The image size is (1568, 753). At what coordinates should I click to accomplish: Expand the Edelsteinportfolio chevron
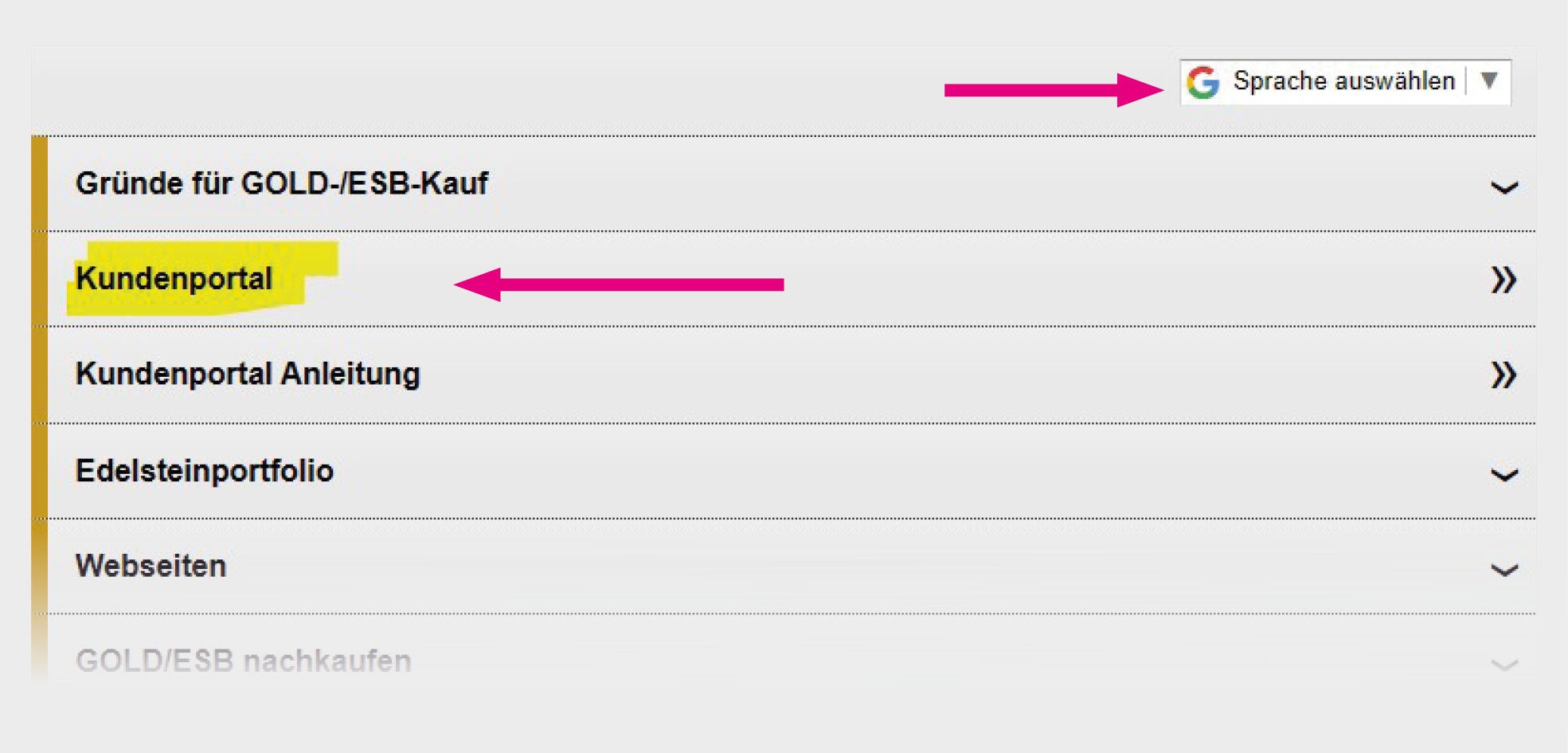point(1503,476)
